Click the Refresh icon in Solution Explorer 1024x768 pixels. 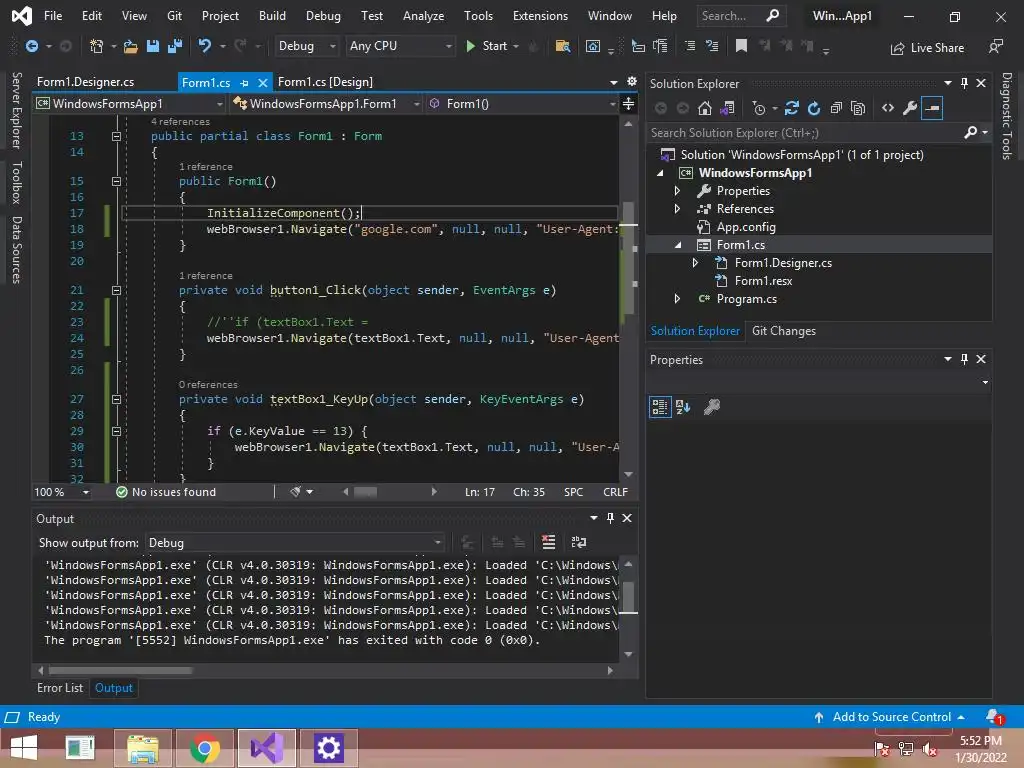(814, 108)
